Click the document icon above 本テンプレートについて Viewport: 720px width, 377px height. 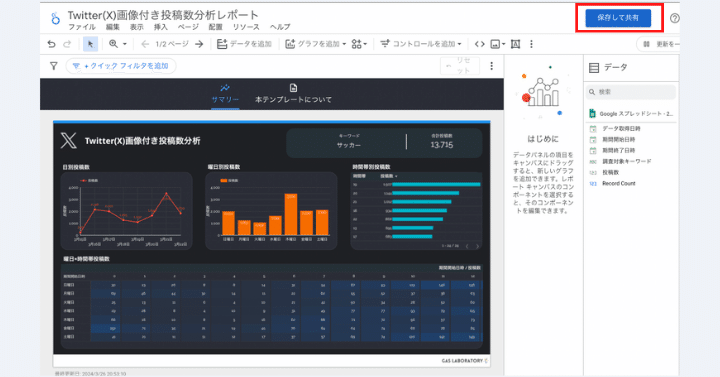(x=293, y=88)
